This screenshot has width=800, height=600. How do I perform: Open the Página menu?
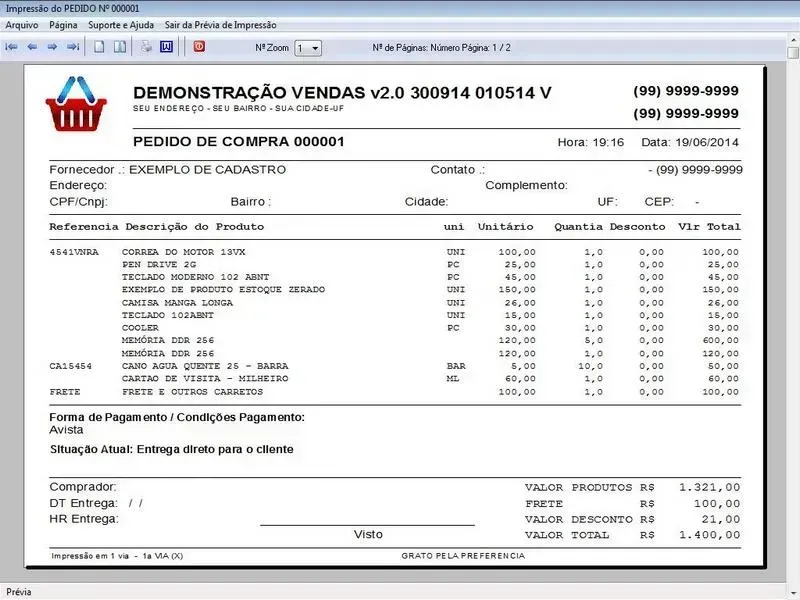(x=63, y=24)
